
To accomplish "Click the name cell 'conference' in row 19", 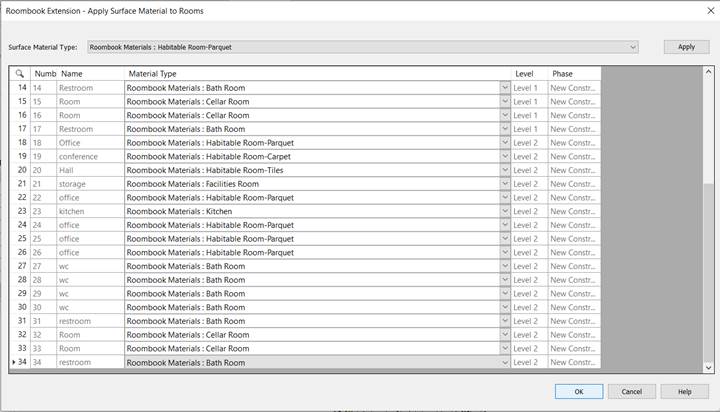I will [x=90, y=157].
